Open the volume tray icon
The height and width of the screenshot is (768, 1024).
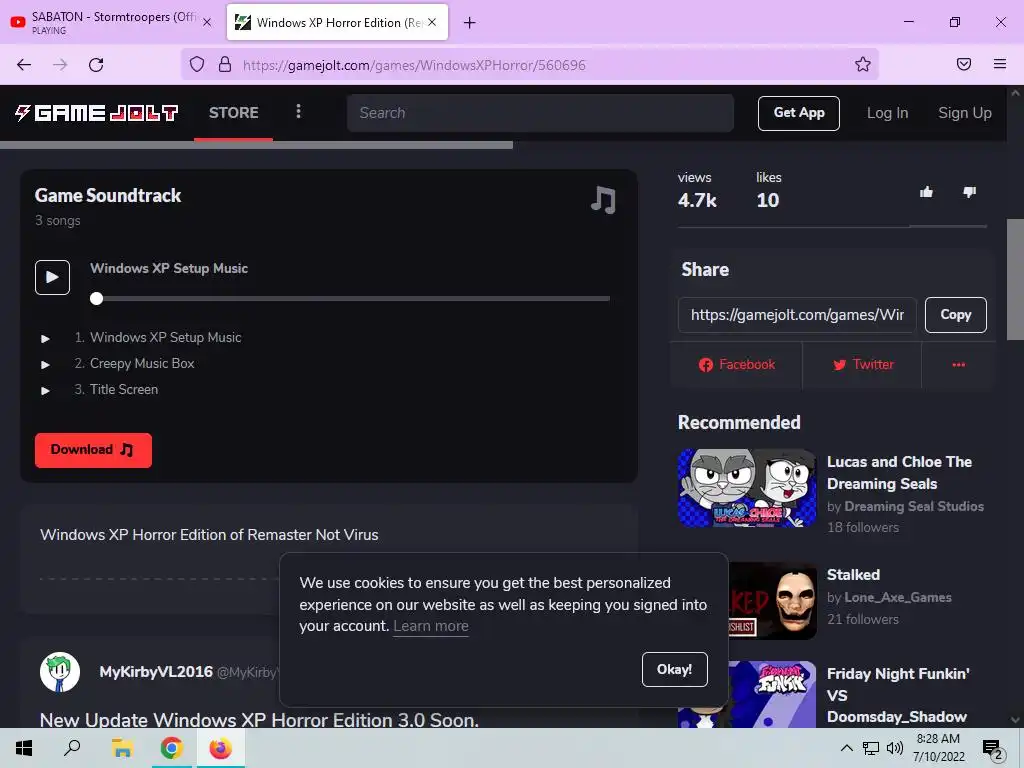(x=894, y=748)
